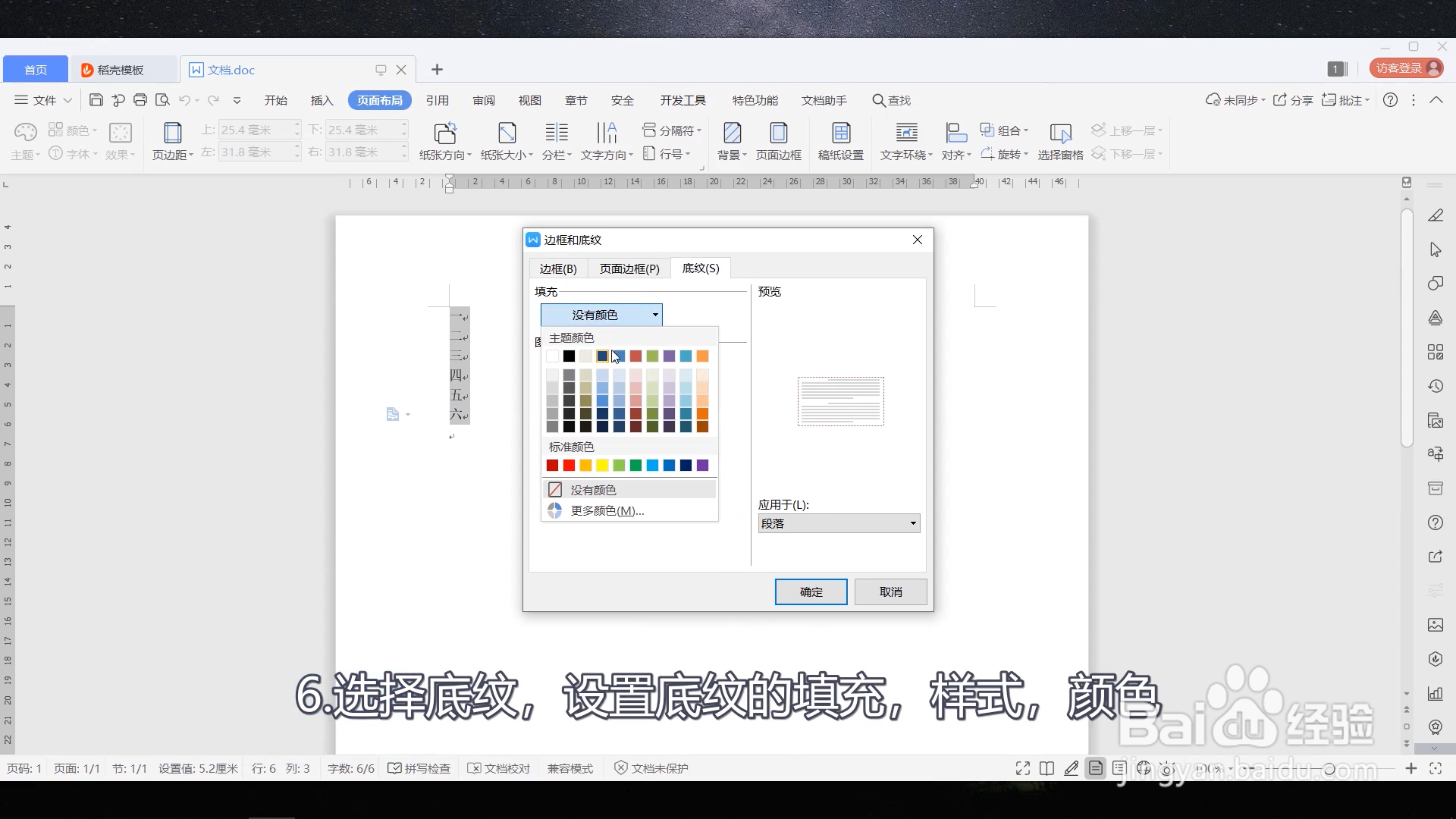1456x819 pixels.
Task: Click the 访客登录 guest login button
Action: pyautogui.click(x=1406, y=68)
